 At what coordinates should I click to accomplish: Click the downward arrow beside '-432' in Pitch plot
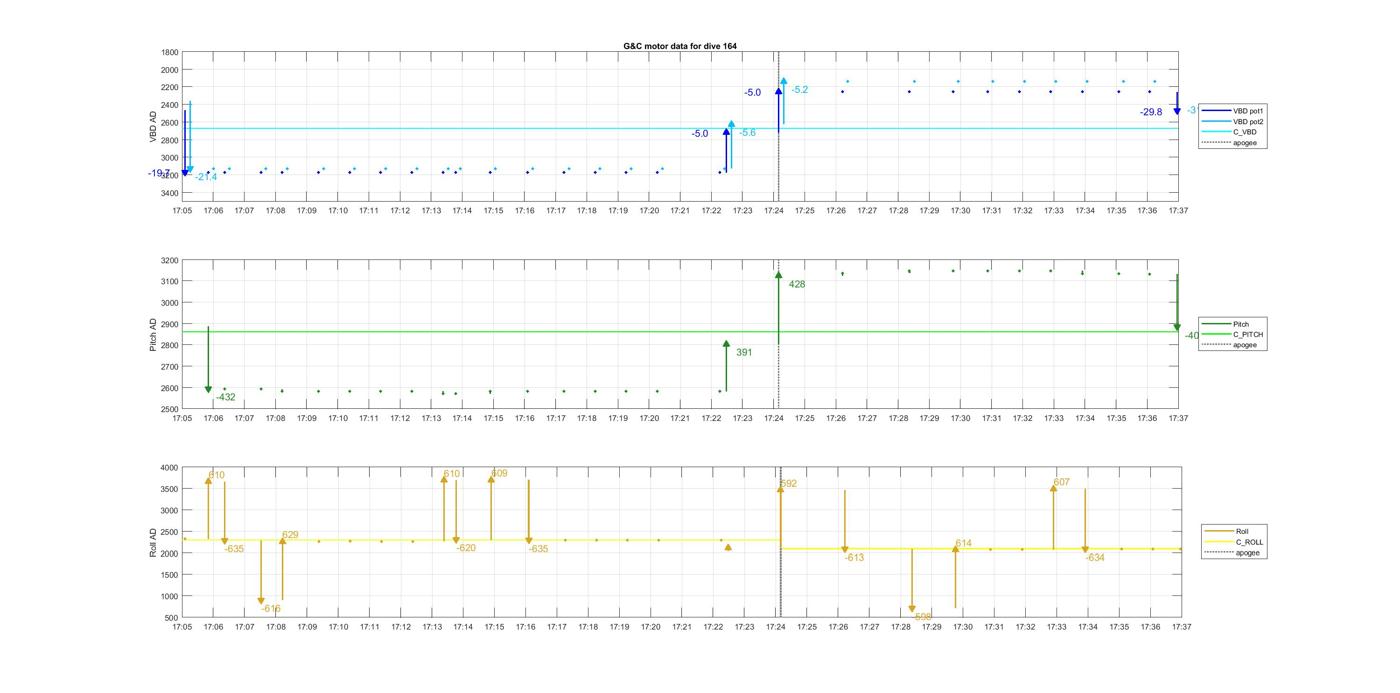[208, 360]
